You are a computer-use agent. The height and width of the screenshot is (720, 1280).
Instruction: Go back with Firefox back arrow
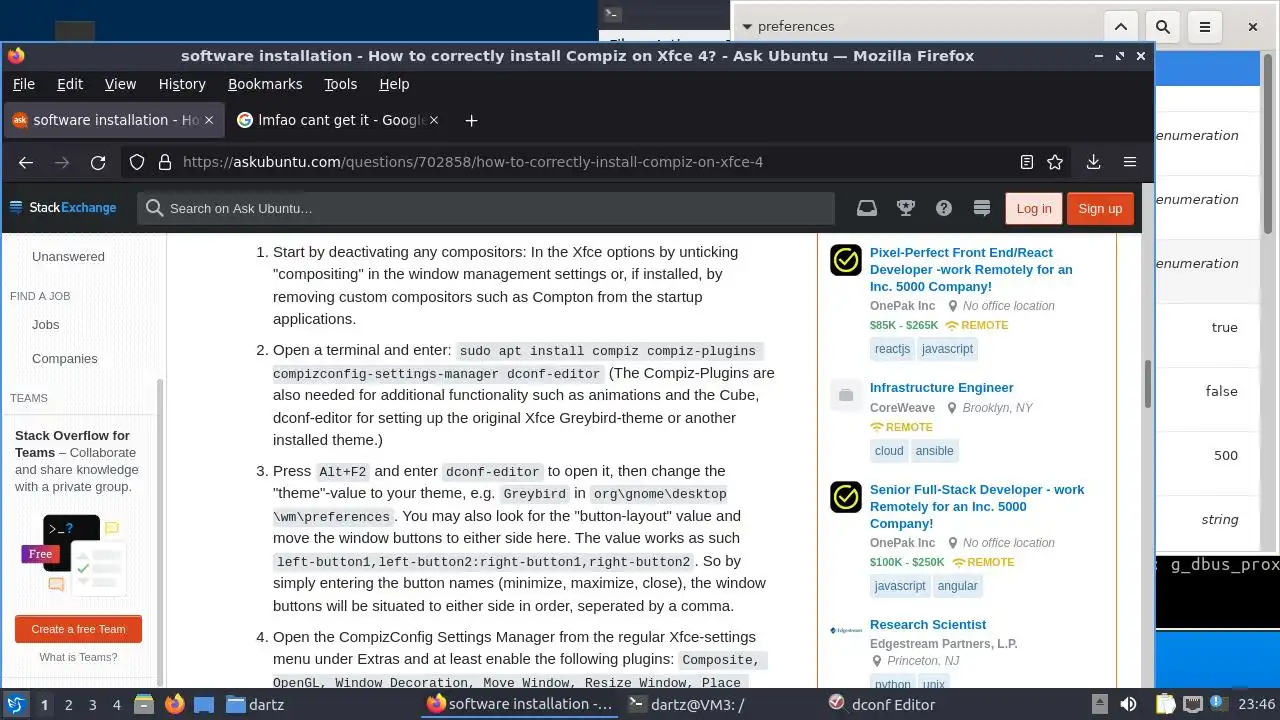[x=26, y=162]
